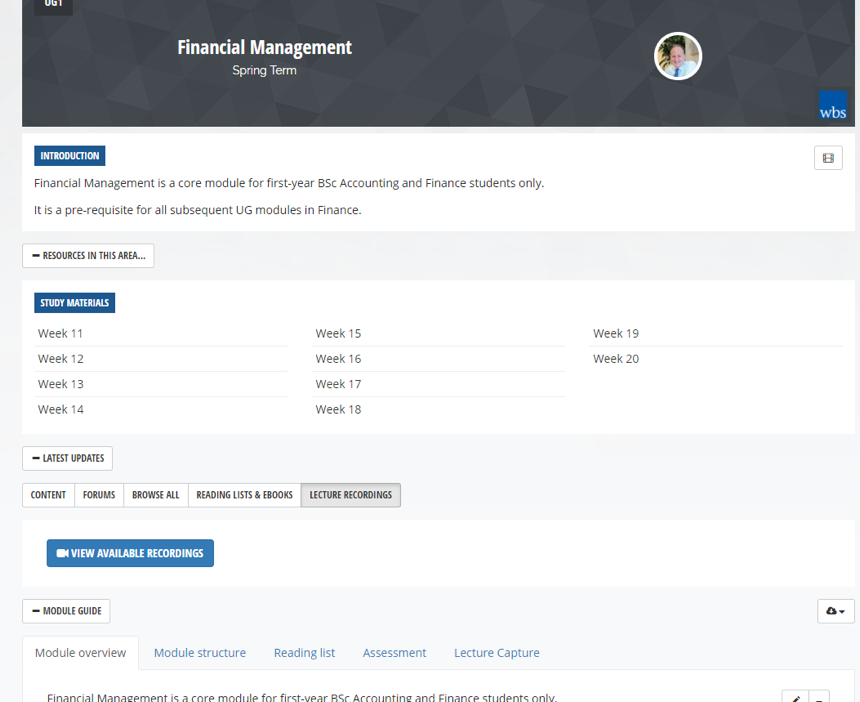This screenshot has height=702, width=860.
Task: Click the WBS logo badge
Action: 832,107
